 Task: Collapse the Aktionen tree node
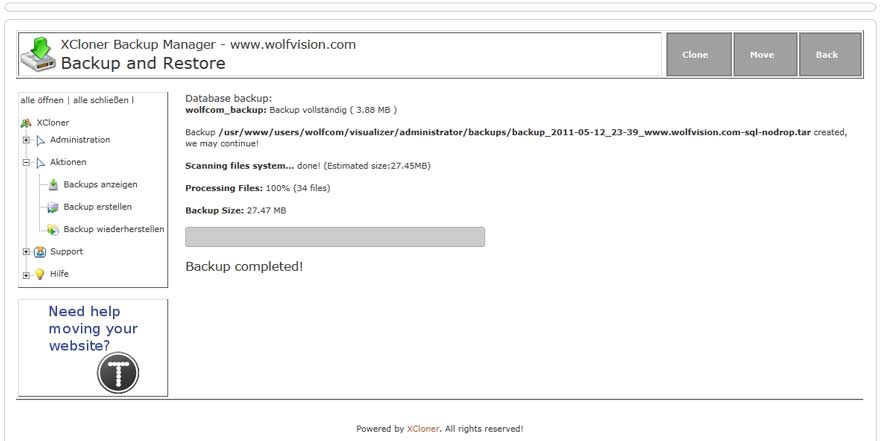click(26, 163)
